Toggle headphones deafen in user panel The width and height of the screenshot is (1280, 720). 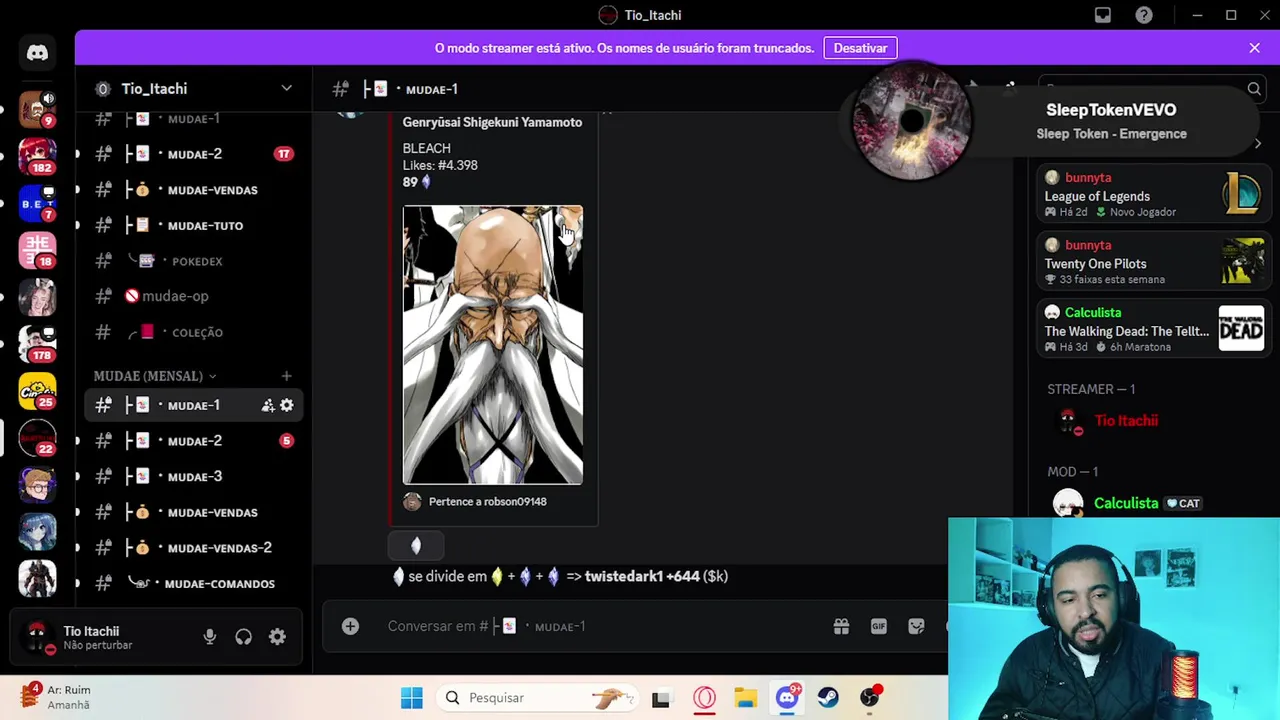point(243,637)
